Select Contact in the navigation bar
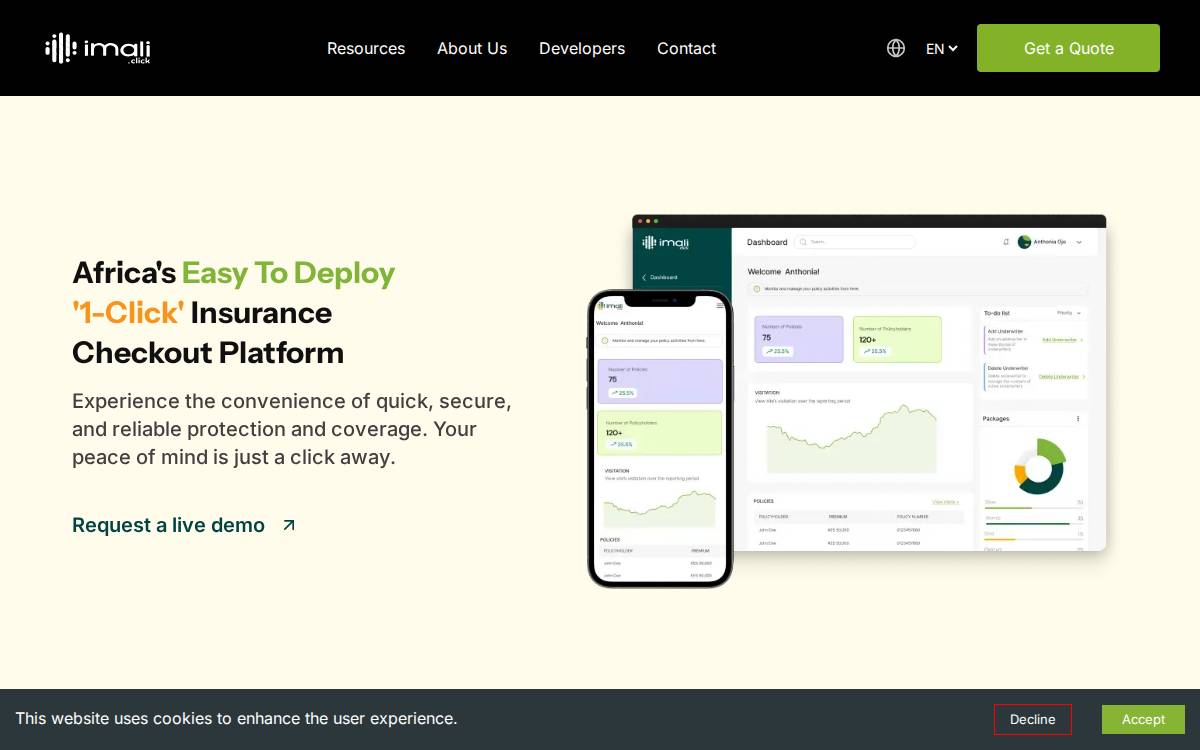Screen dimensions: 1200x750 pos(686,48)
